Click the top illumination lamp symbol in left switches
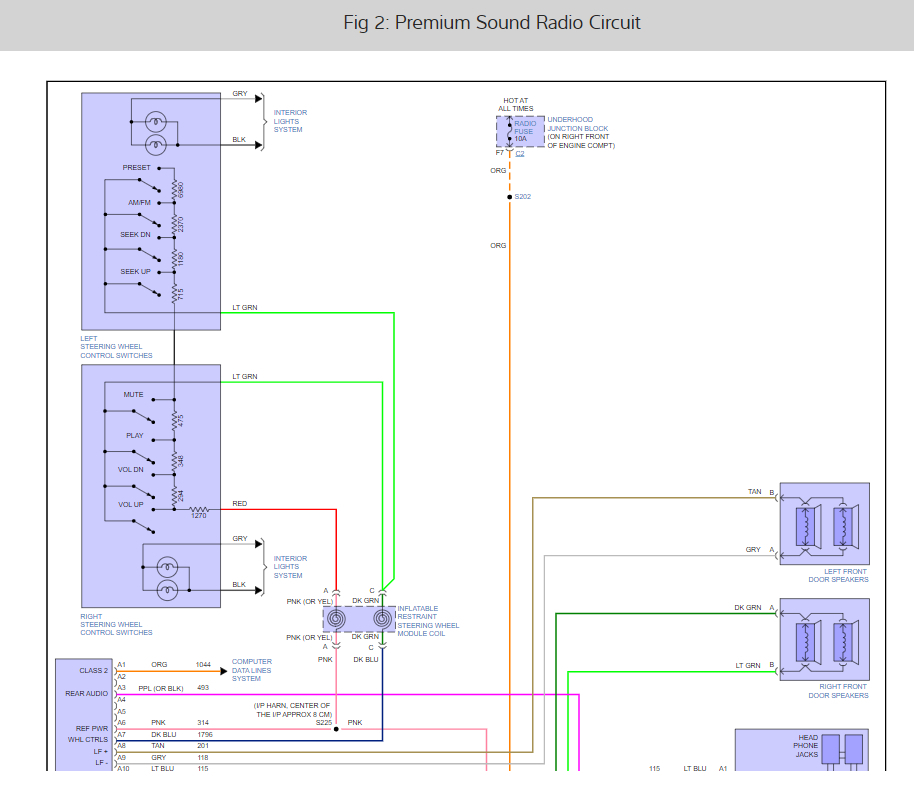The image size is (914, 796). (156, 122)
